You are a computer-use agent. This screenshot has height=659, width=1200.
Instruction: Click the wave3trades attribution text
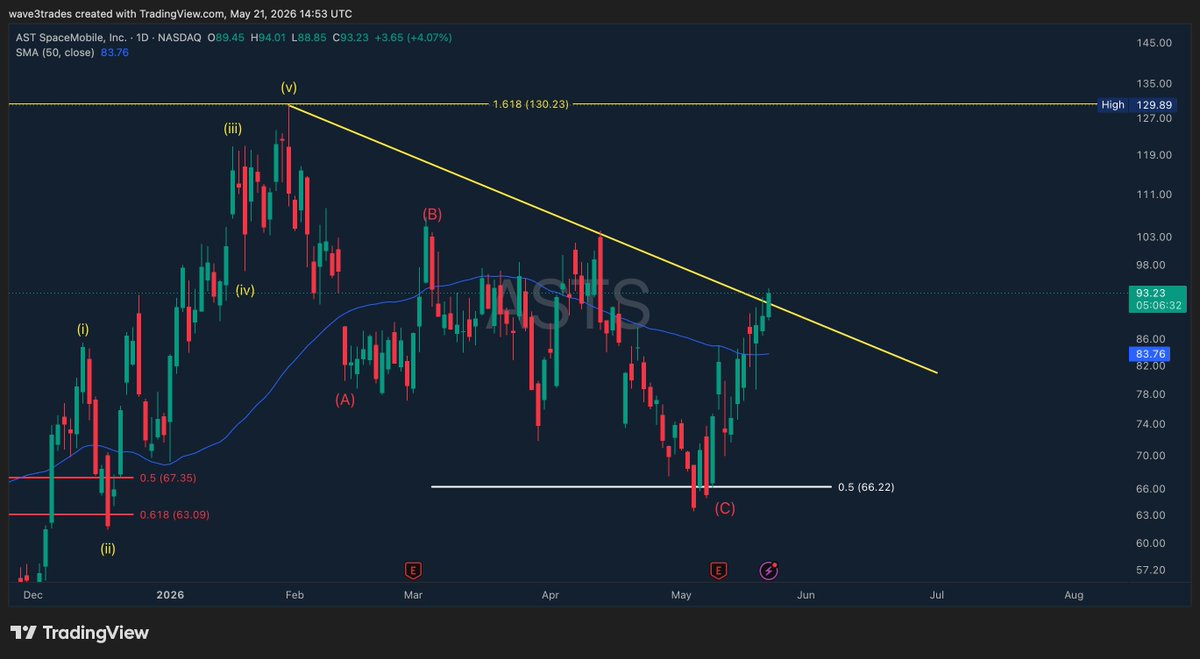tap(180, 13)
